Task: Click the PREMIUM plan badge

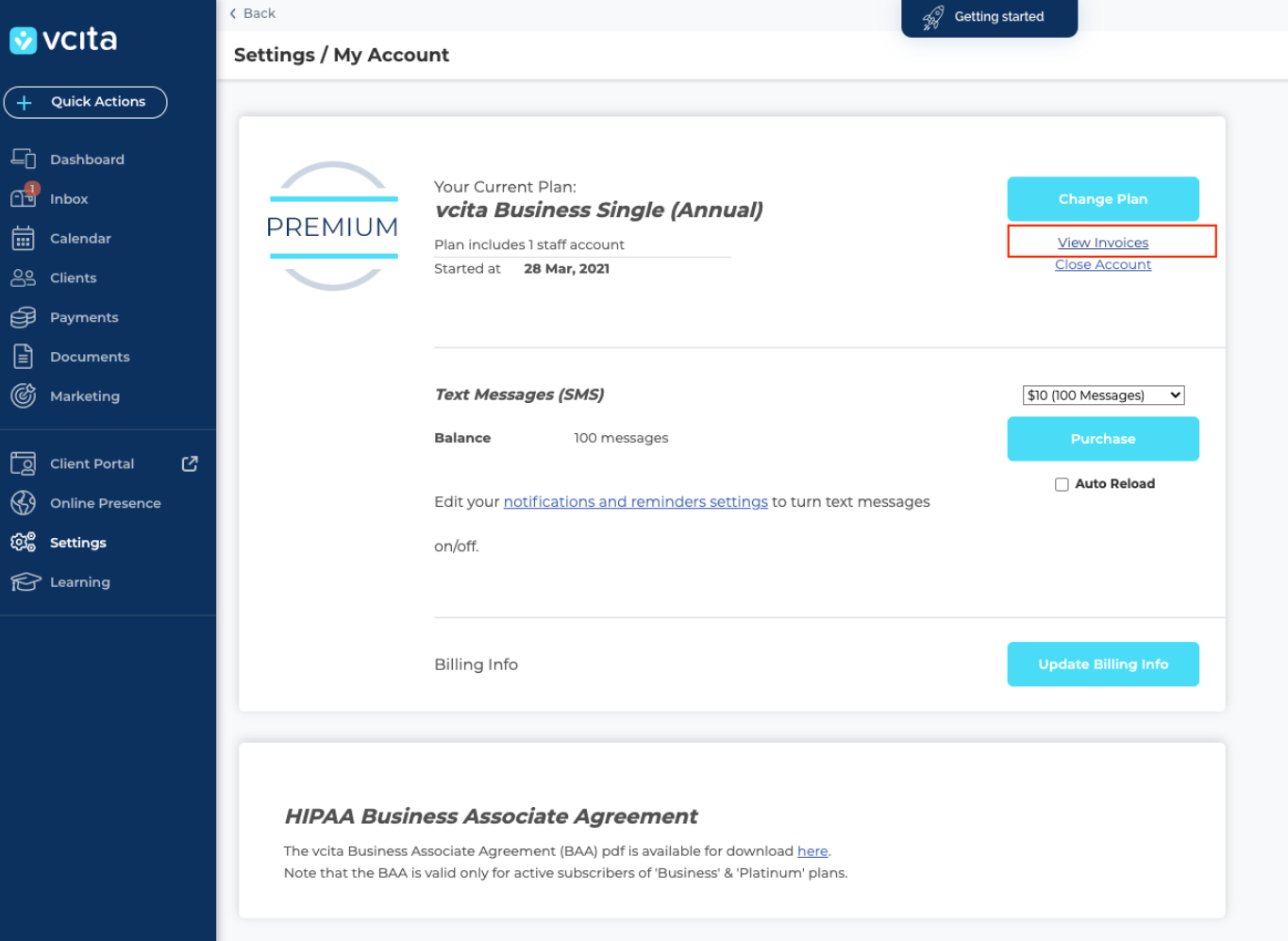Action: coord(332,227)
